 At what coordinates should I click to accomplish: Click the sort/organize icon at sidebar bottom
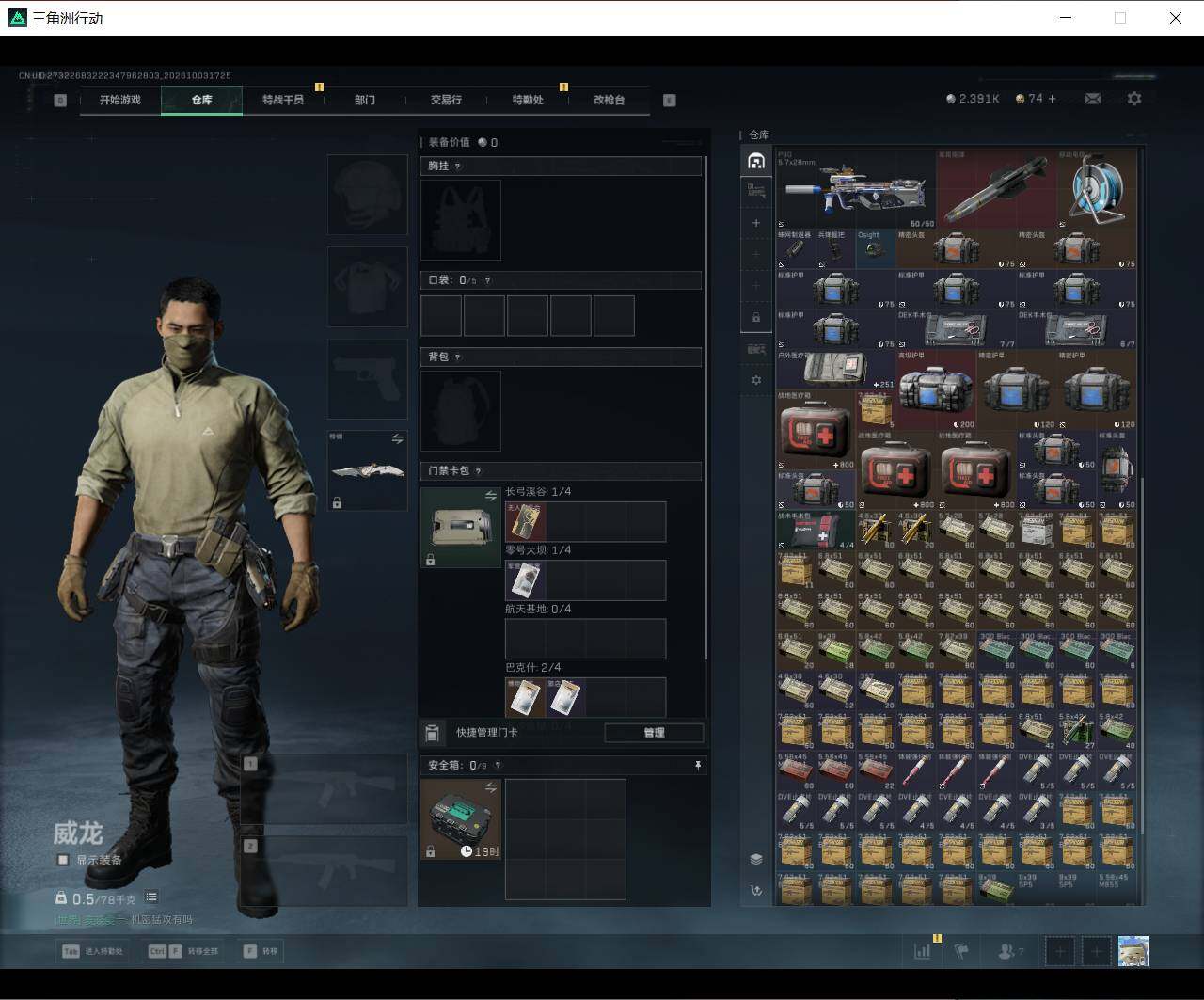pyautogui.click(x=756, y=890)
